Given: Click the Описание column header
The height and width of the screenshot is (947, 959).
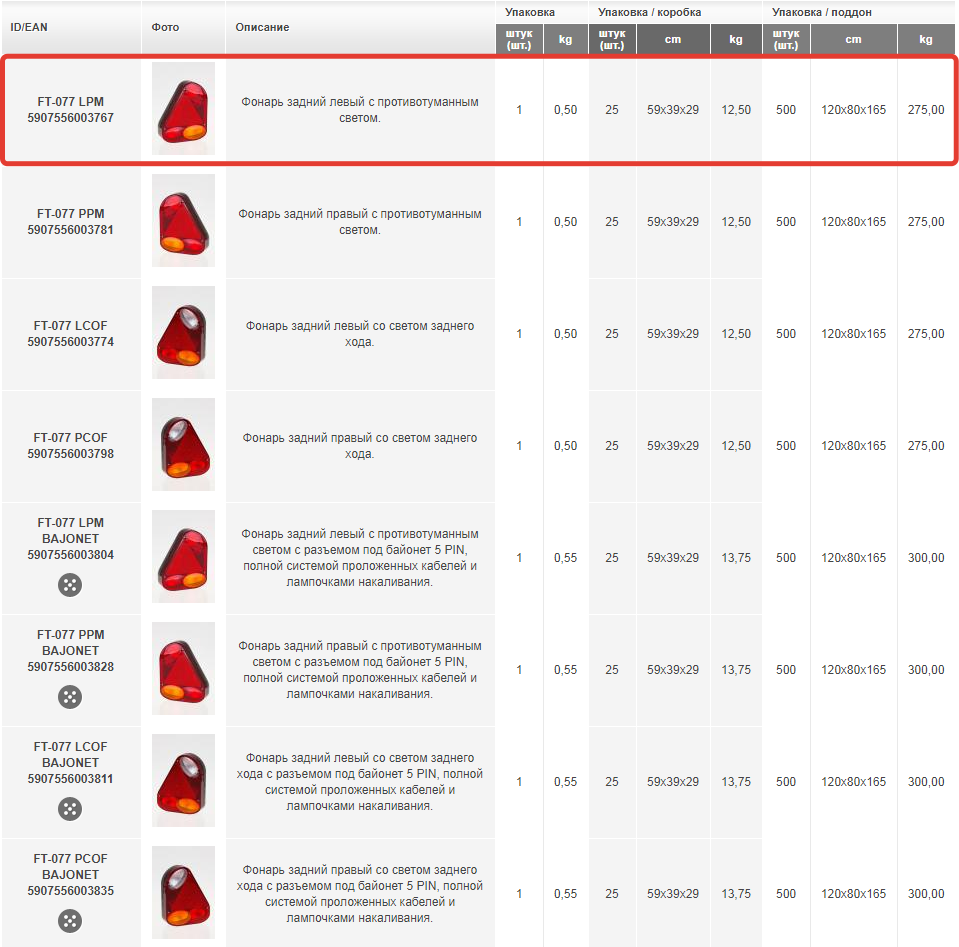Looking at the screenshot, I should pyautogui.click(x=262, y=27).
